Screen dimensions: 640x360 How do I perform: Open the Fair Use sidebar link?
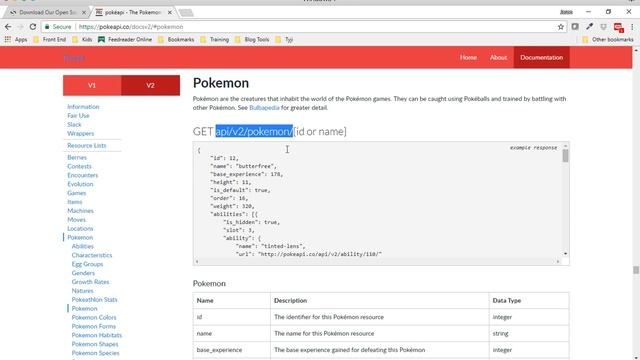click(x=78, y=116)
